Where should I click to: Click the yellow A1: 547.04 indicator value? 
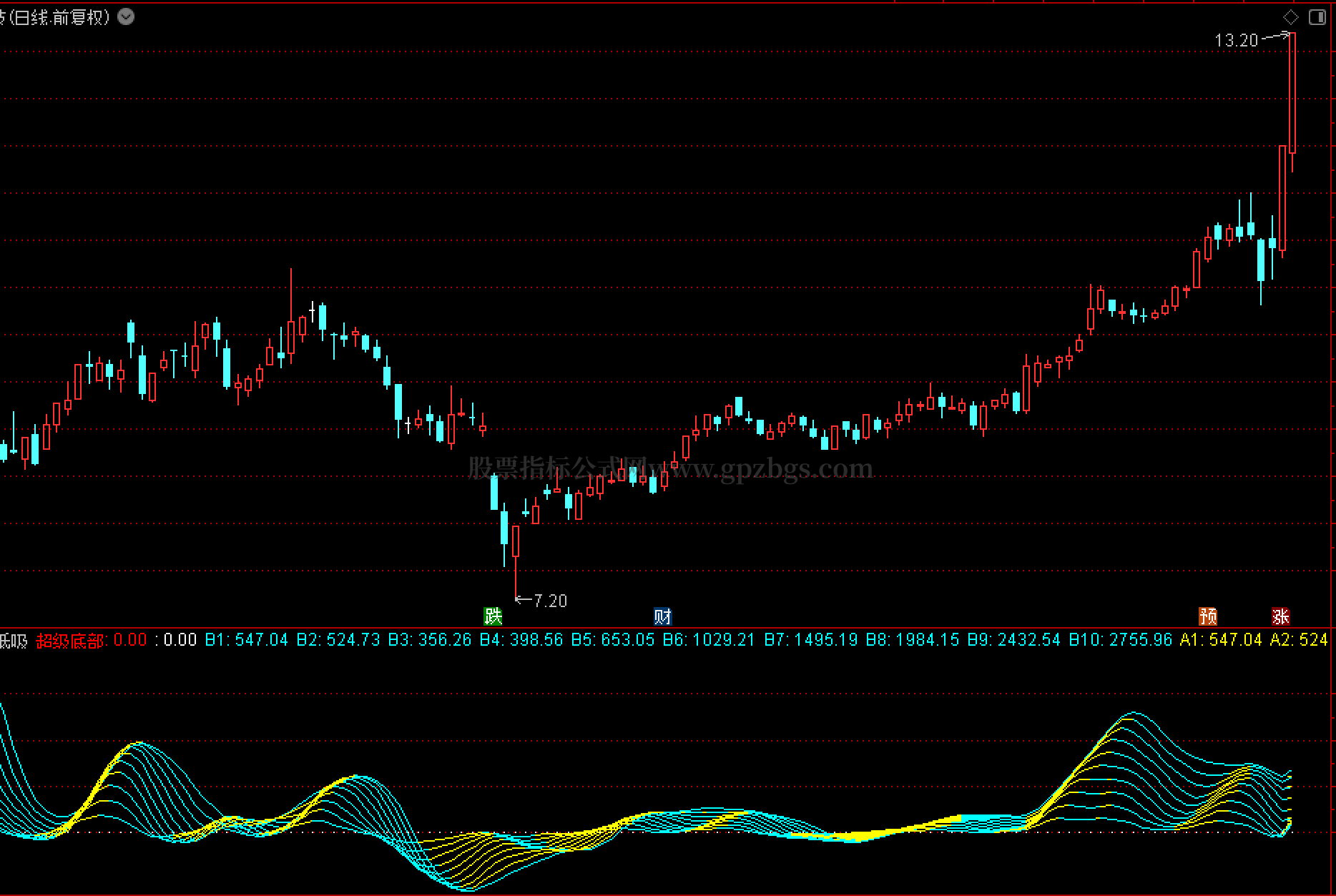click(1221, 640)
